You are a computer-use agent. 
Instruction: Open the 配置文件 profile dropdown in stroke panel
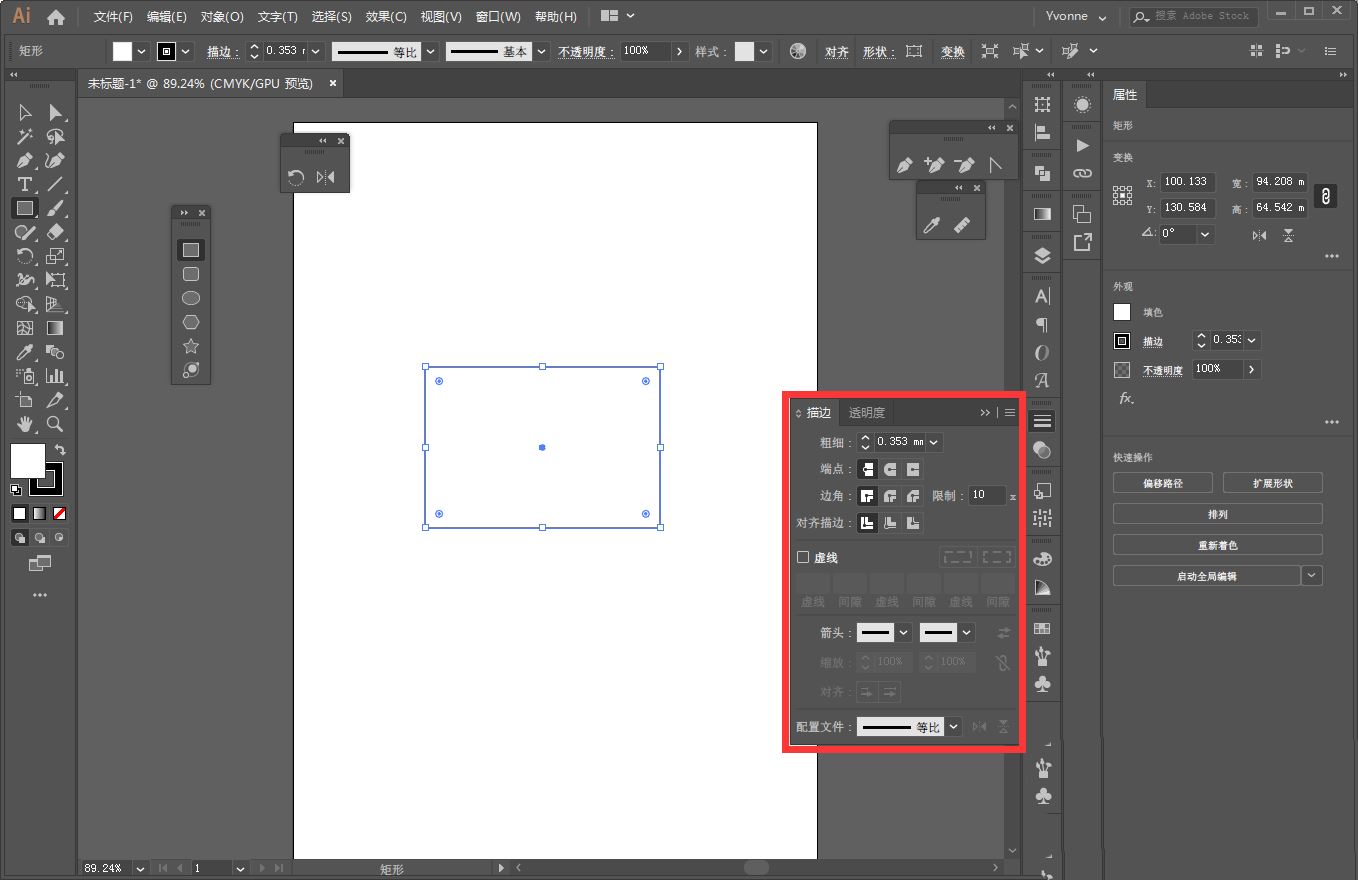[954, 727]
